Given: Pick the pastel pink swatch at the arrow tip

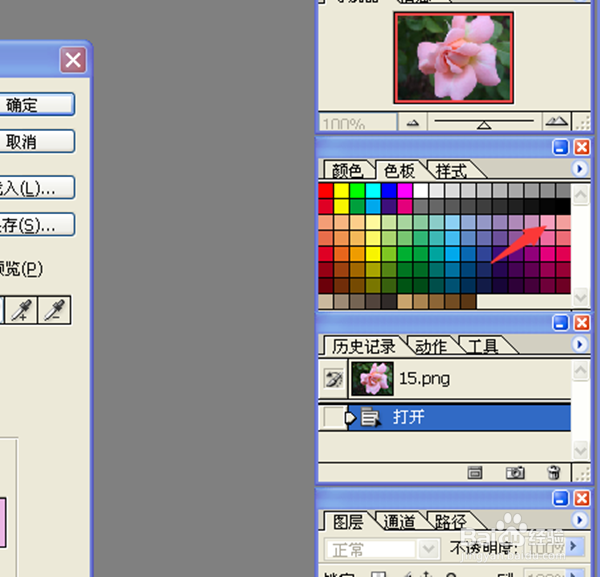Looking at the screenshot, I should (548, 222).
